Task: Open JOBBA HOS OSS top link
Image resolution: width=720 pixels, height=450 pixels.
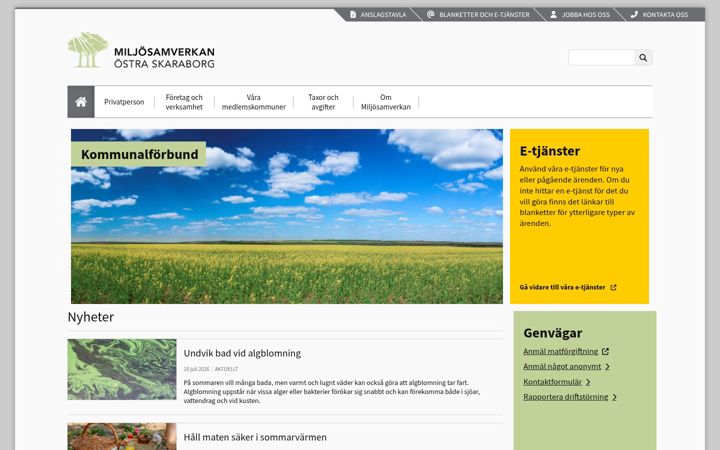Action: click(585, 15)
